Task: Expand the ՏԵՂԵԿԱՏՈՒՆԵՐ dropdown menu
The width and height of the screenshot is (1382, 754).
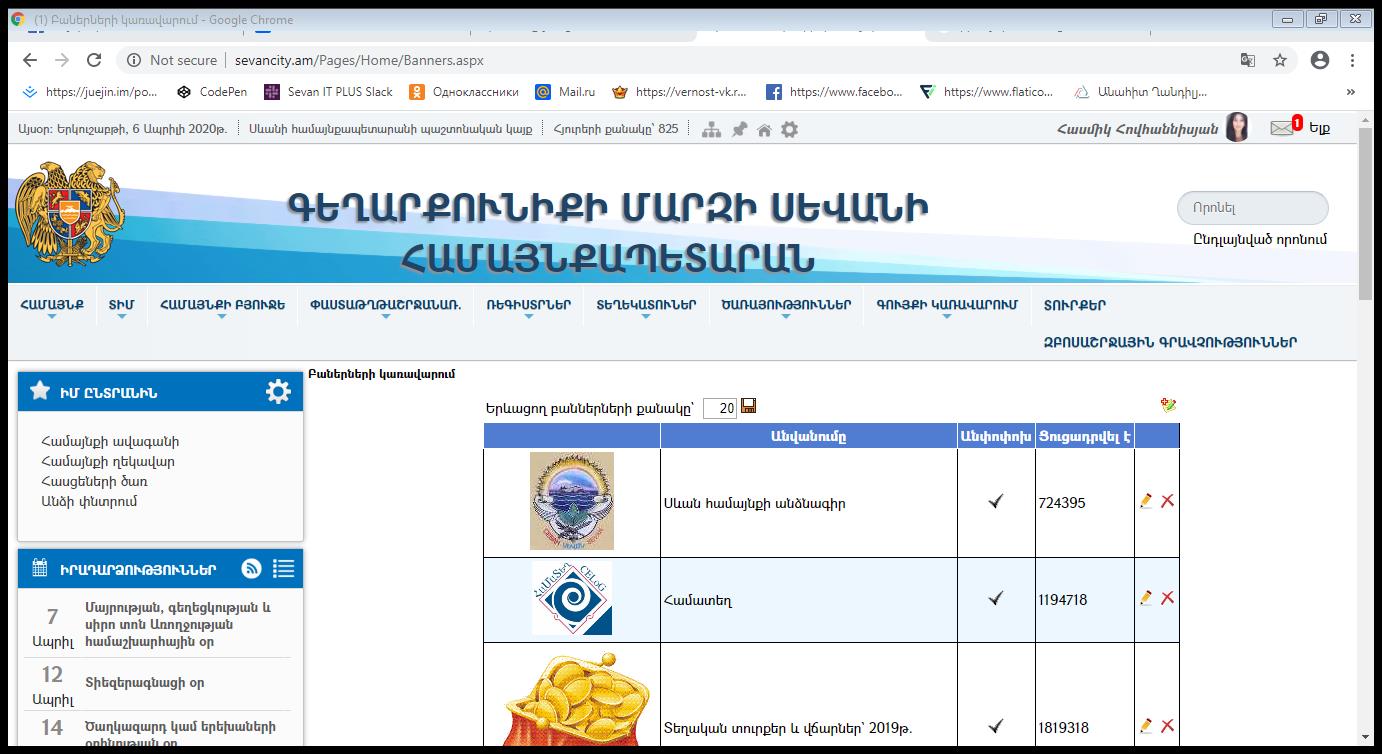Action: (646, 305)
